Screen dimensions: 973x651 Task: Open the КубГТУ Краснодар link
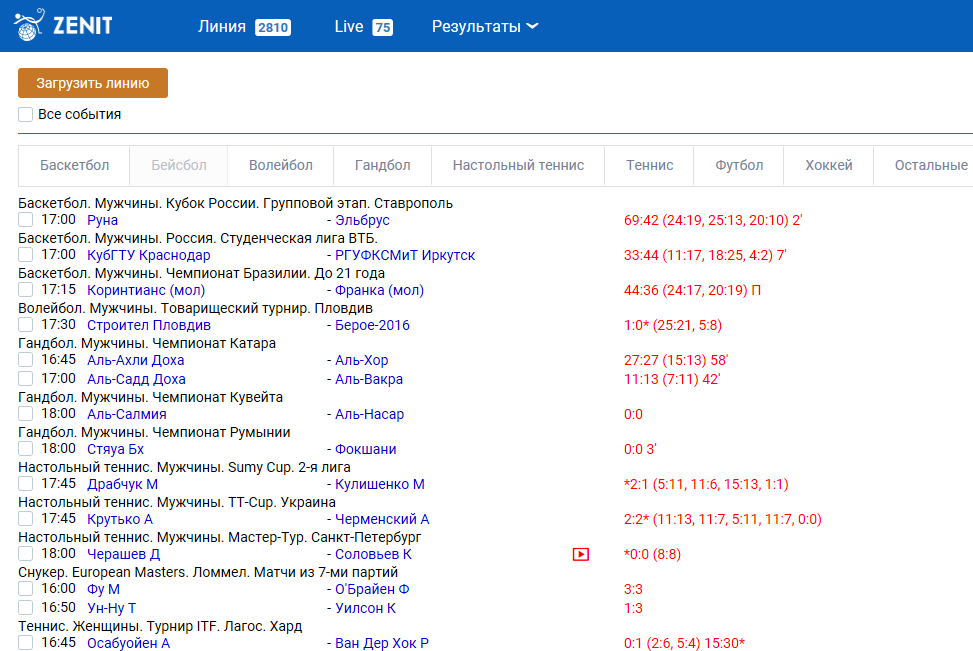(x=148, y=255)
